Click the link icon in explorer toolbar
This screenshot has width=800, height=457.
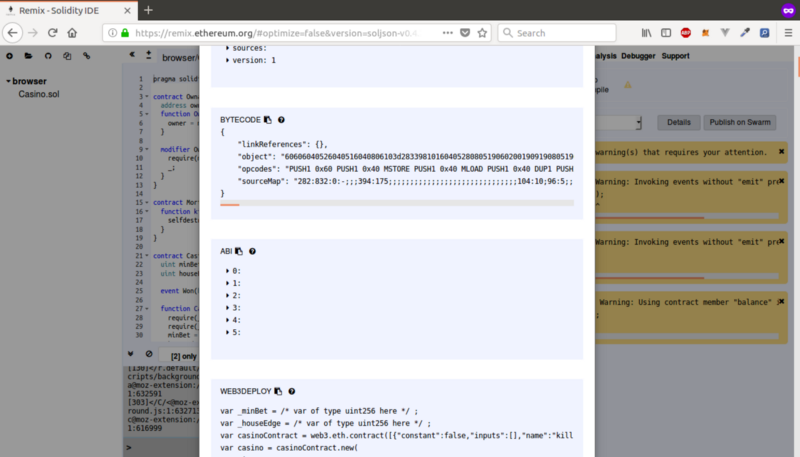click(x=86, y=56)
